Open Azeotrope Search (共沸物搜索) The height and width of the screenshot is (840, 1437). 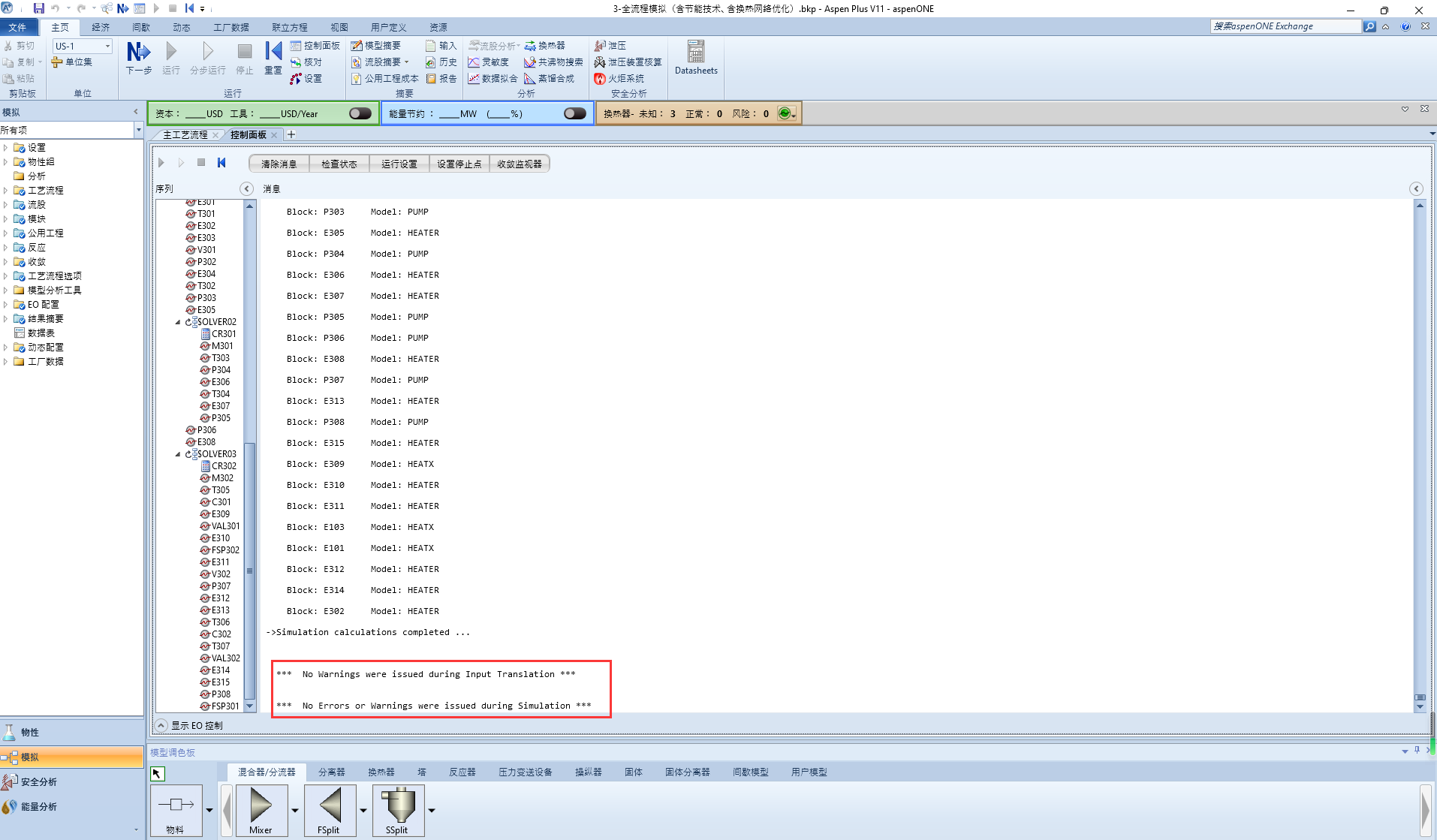[553, 62]
